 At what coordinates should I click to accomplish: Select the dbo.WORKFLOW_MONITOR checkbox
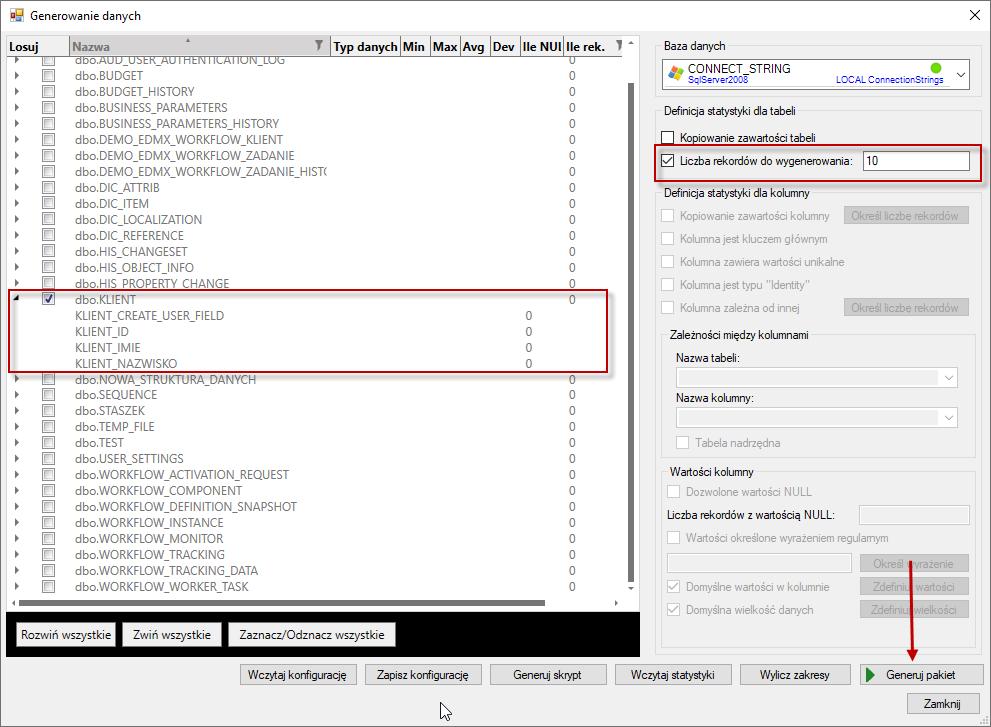[x=49, y=539]
